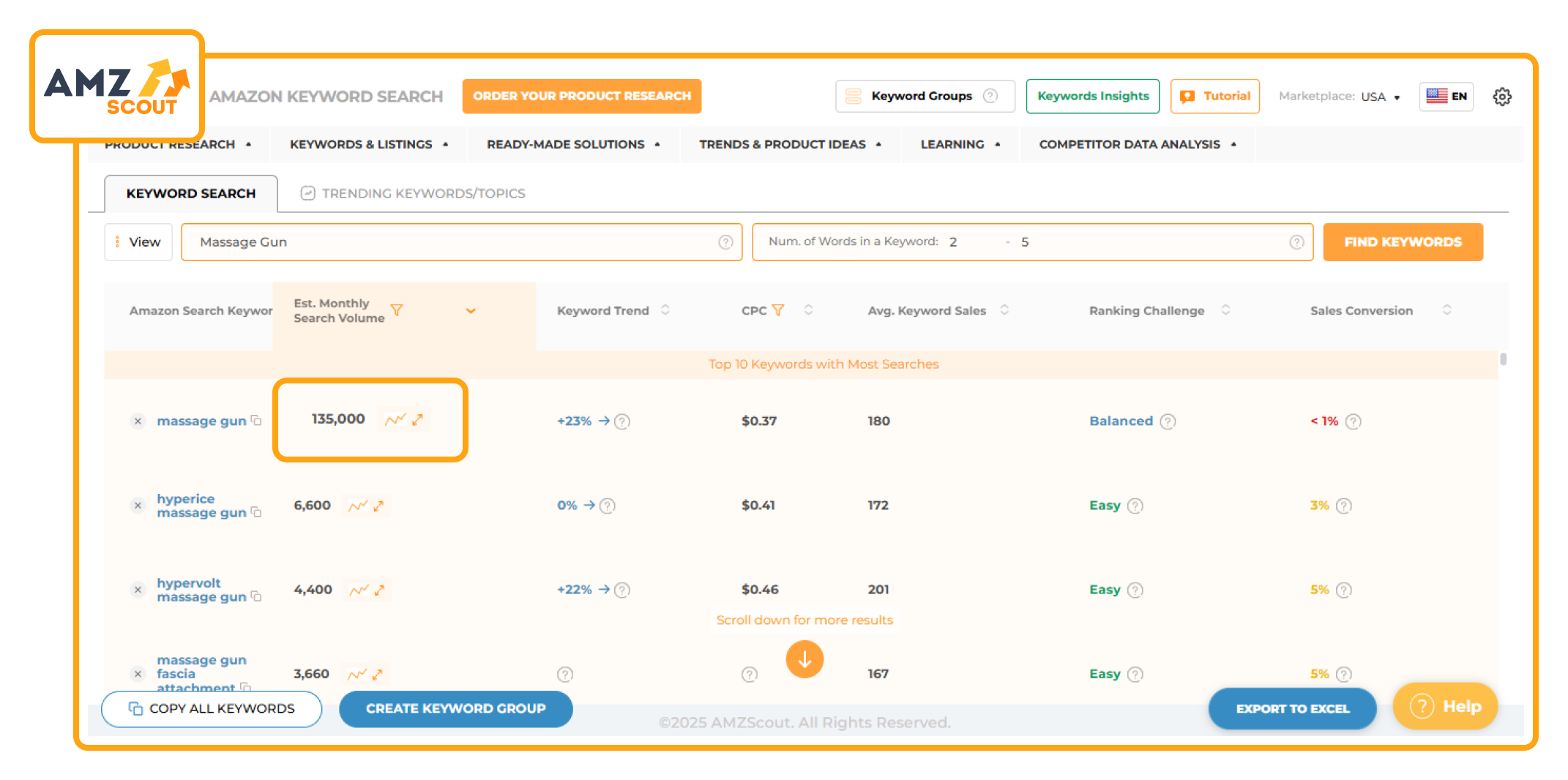
Task: Expand Est. Monthly Search Volume sort chevron
Action: pos(471,311)
